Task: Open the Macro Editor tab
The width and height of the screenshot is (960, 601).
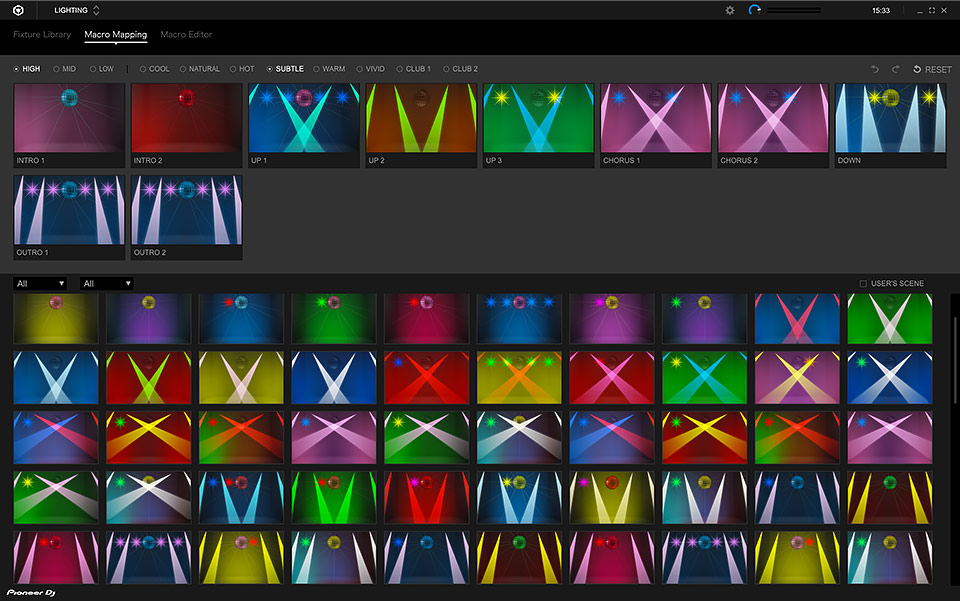Action: (185, 34)
